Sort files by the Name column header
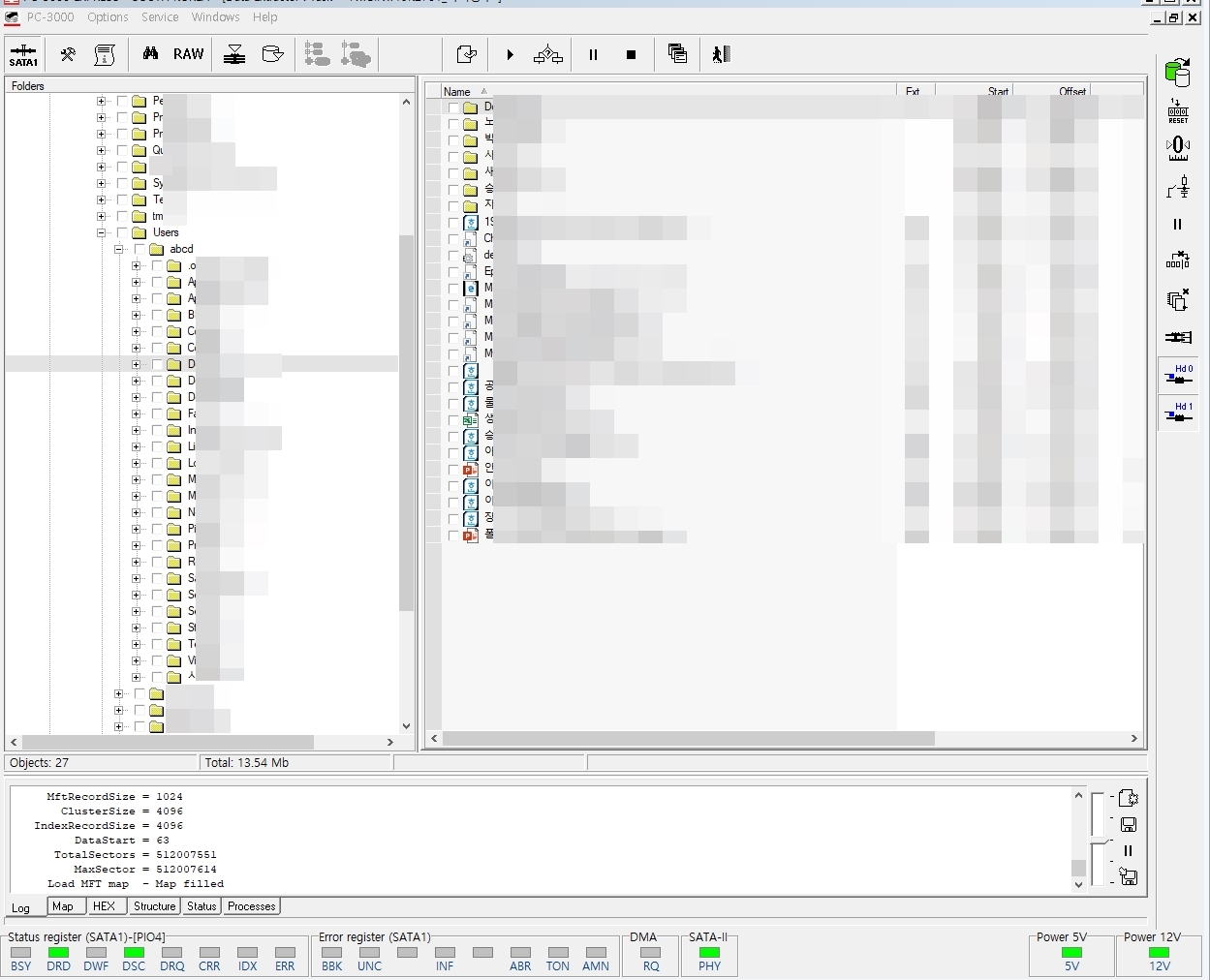This screenshot has height=980, width=1210. [668, 91]
